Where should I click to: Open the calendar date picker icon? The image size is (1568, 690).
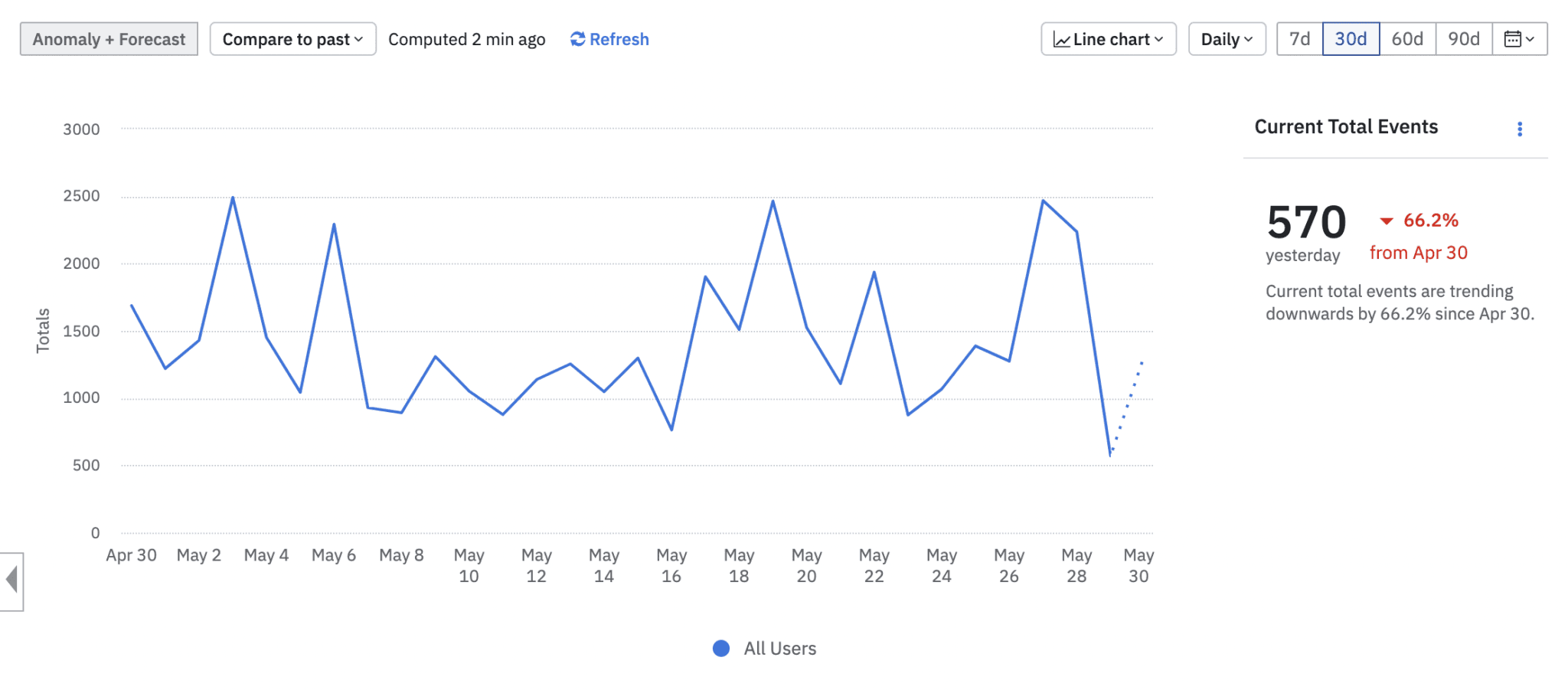point(1513,39)
